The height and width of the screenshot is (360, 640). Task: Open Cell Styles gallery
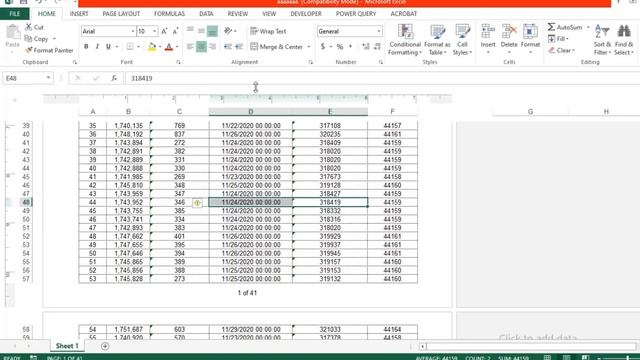click(x=462, y=40)
